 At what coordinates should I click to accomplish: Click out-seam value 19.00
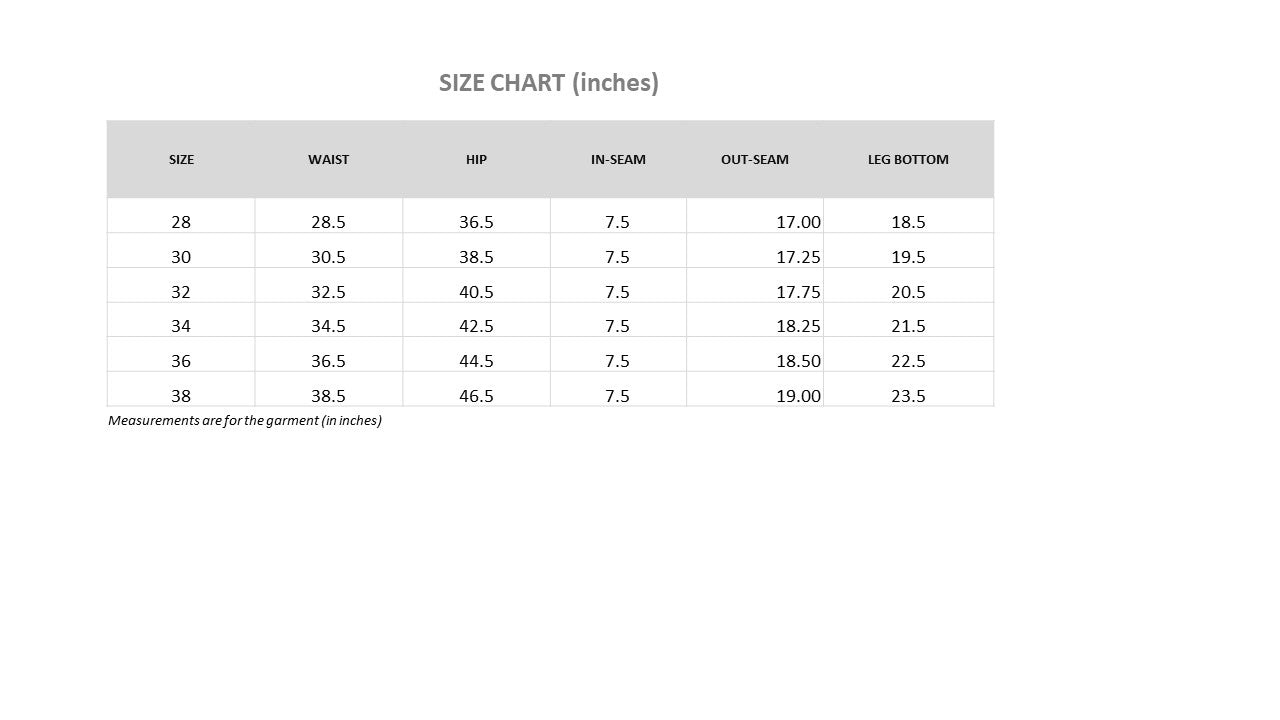pos(798,396)
